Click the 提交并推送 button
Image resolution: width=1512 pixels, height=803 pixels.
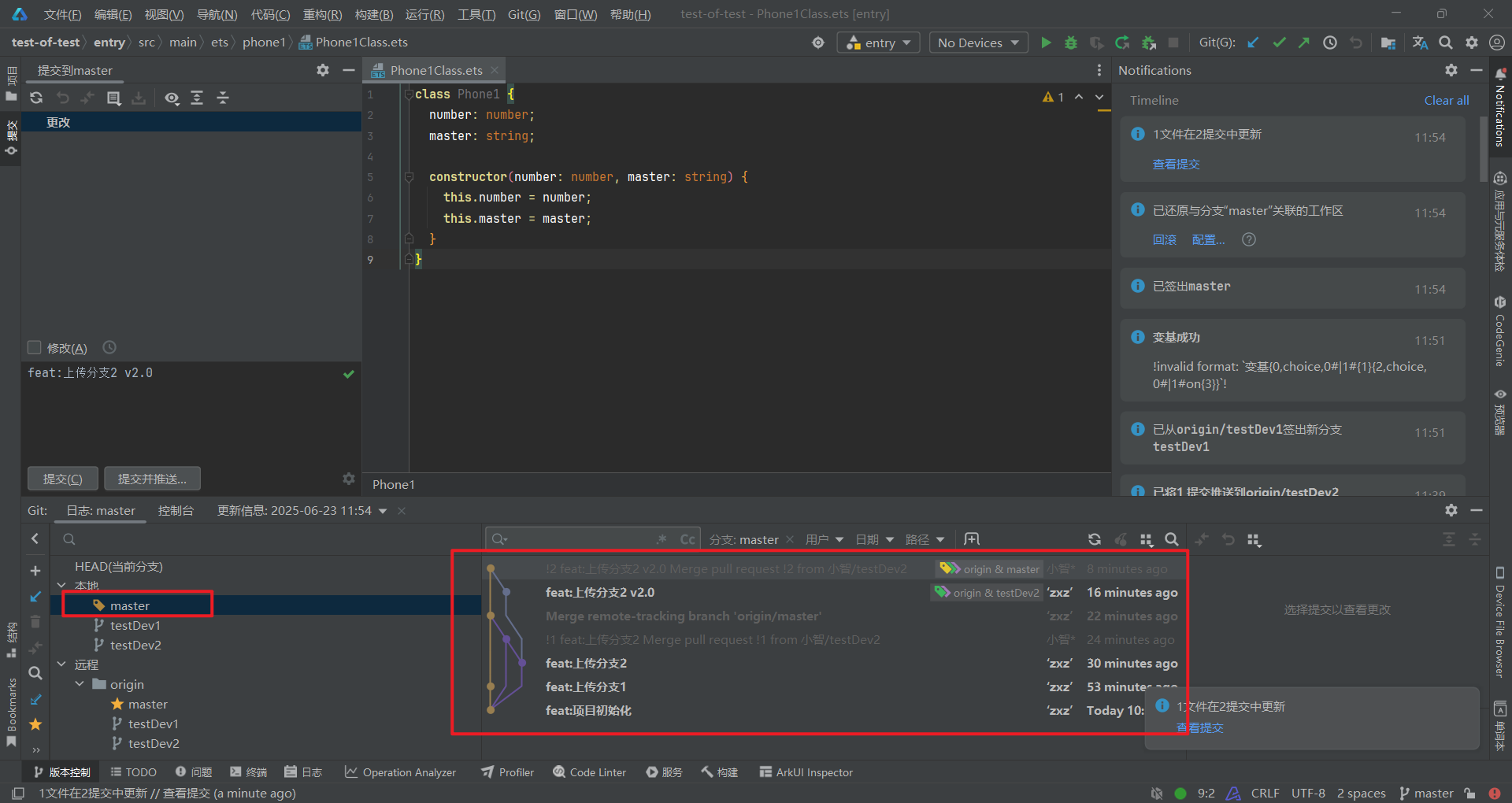click(152, 479)
